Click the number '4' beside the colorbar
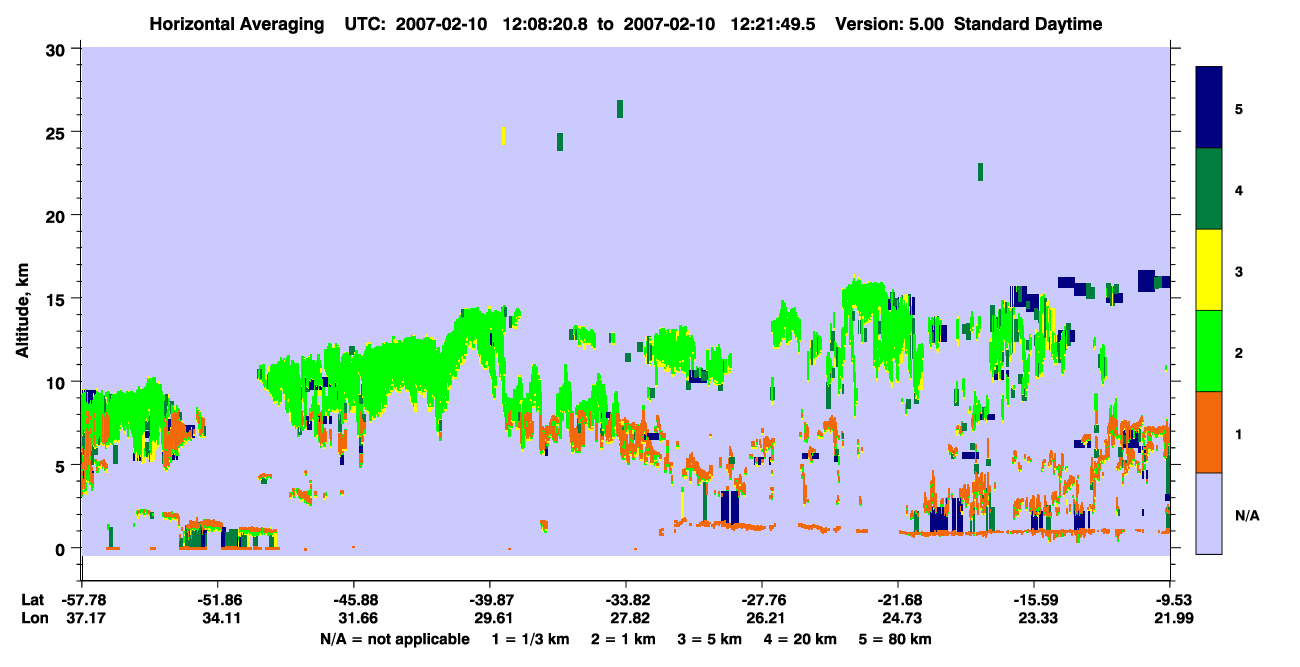Image resolution: width=1300 pixels, height=667 pixels. point(1238,190)
